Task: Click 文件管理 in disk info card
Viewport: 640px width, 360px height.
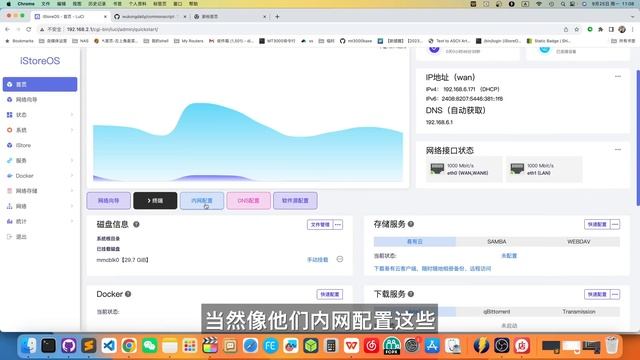Action: point(320,224)
